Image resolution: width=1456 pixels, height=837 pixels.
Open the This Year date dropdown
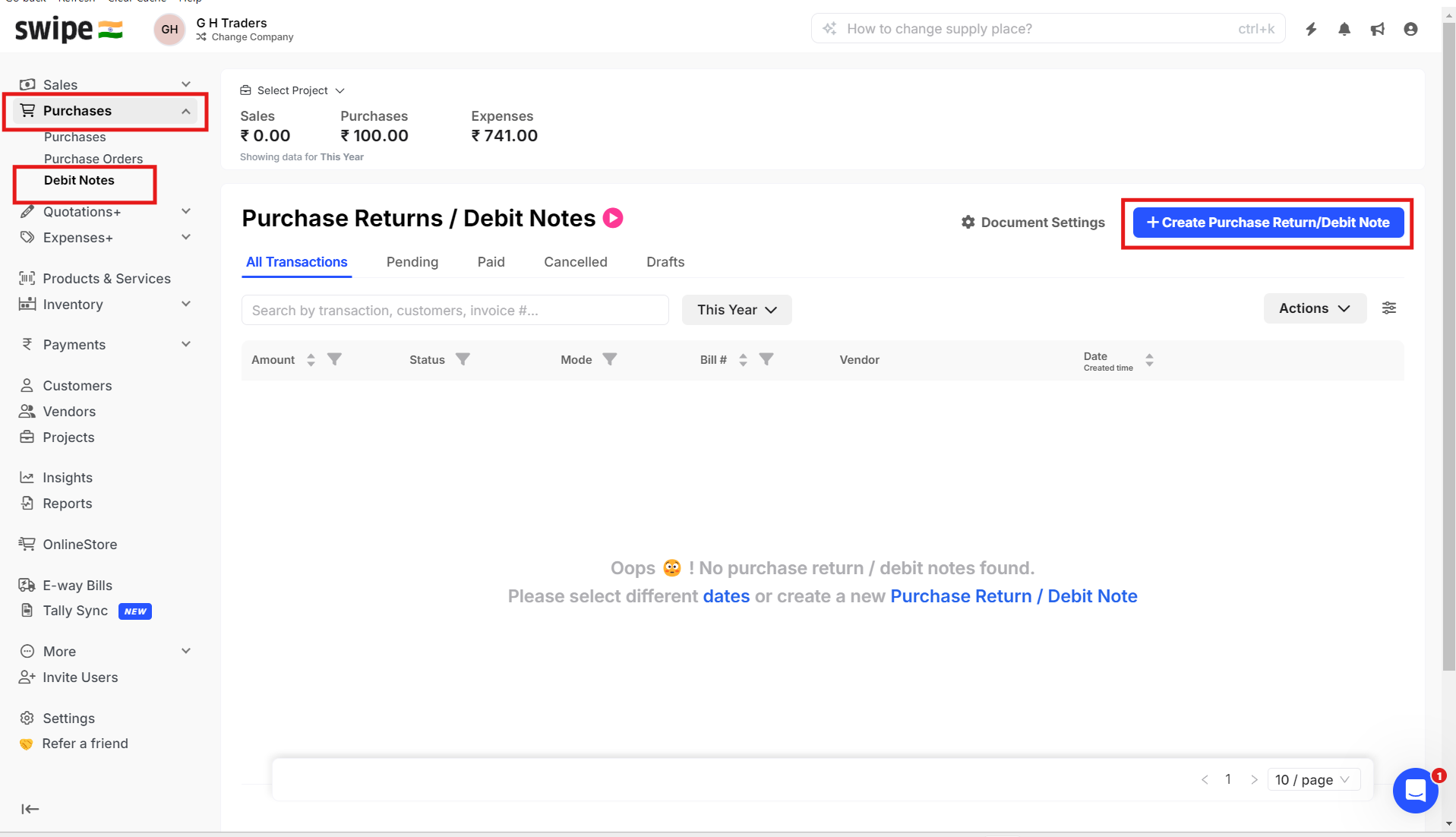tap(737, 310)
